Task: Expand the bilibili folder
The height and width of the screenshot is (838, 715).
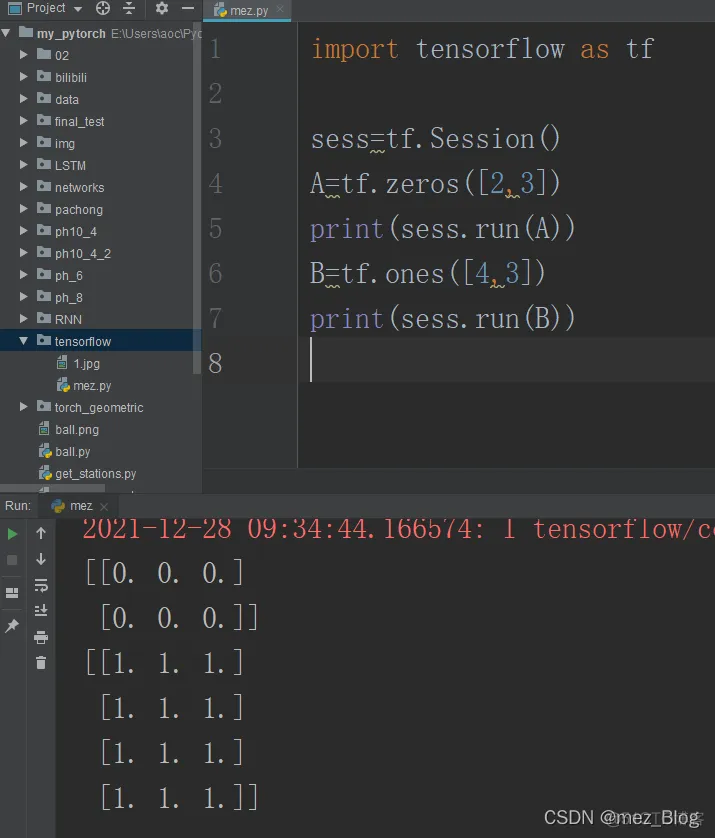Action: click(24, 77)
